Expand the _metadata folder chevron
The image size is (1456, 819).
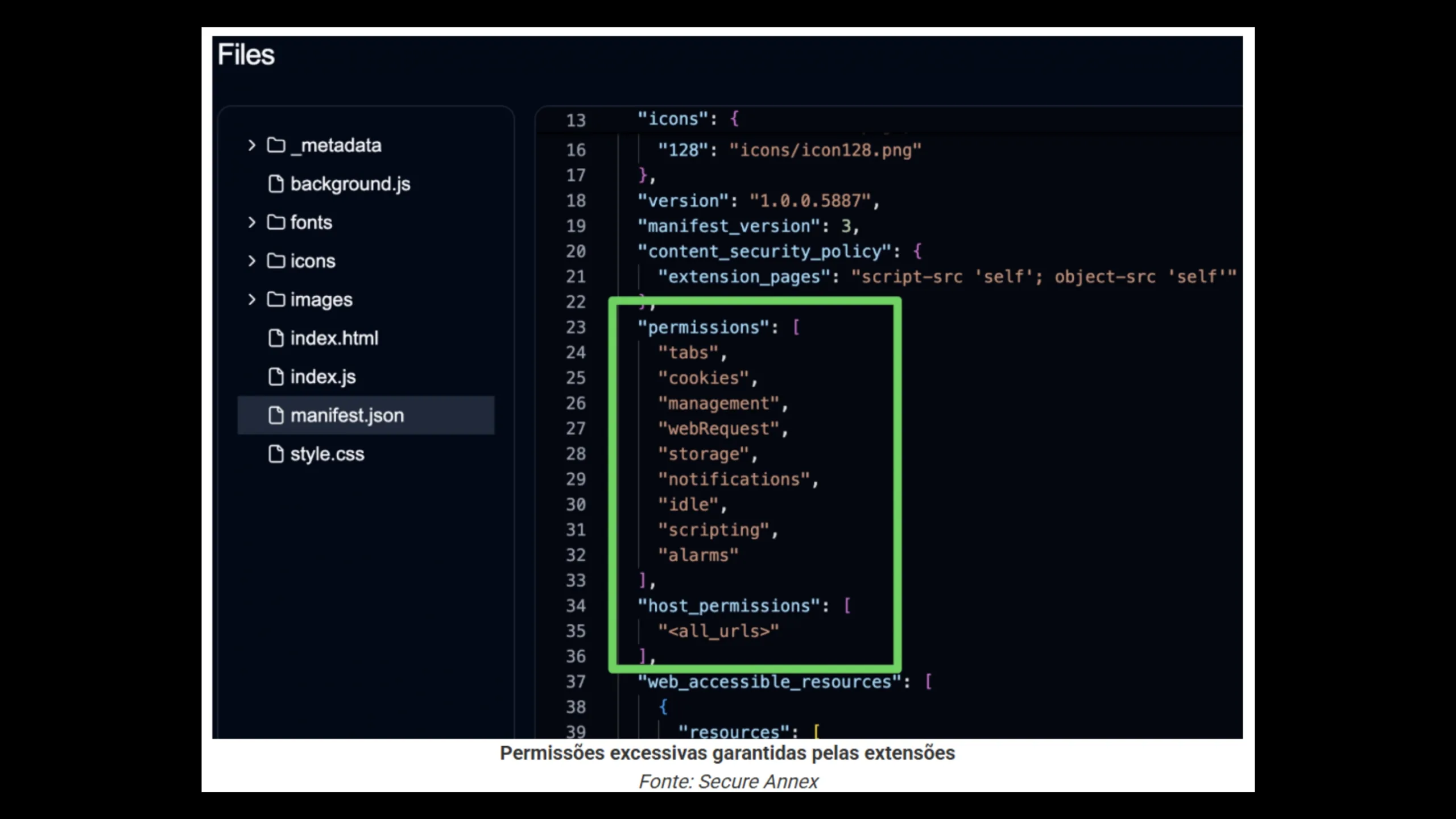tap(252, 146)
